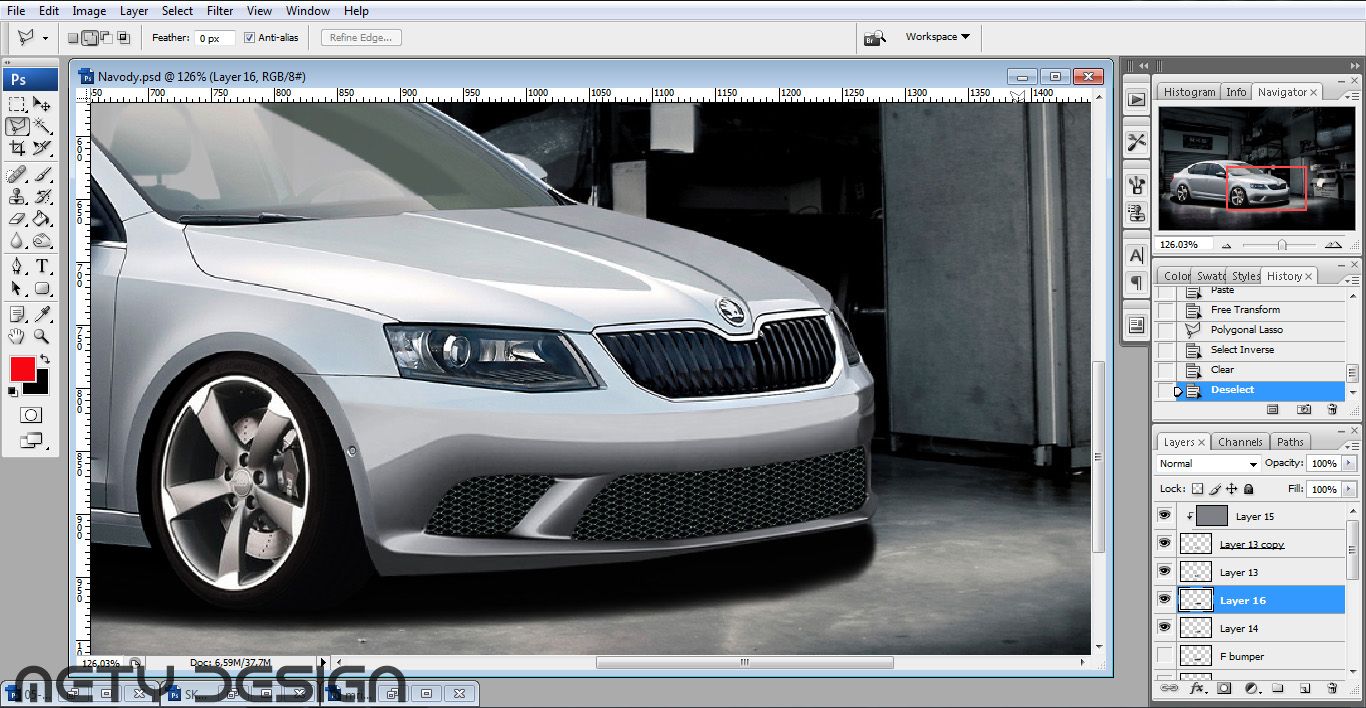1366x708 pixels.
Task: Show the F bumper layer
Action: click(1164, 656)
